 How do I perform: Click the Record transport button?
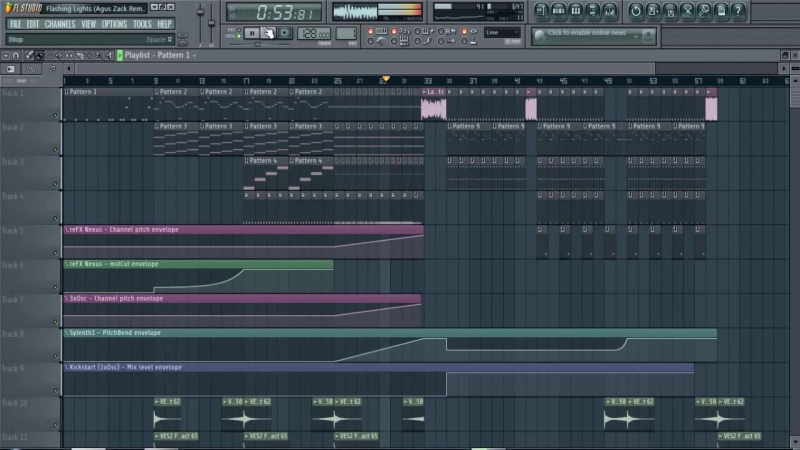(285, 34)
